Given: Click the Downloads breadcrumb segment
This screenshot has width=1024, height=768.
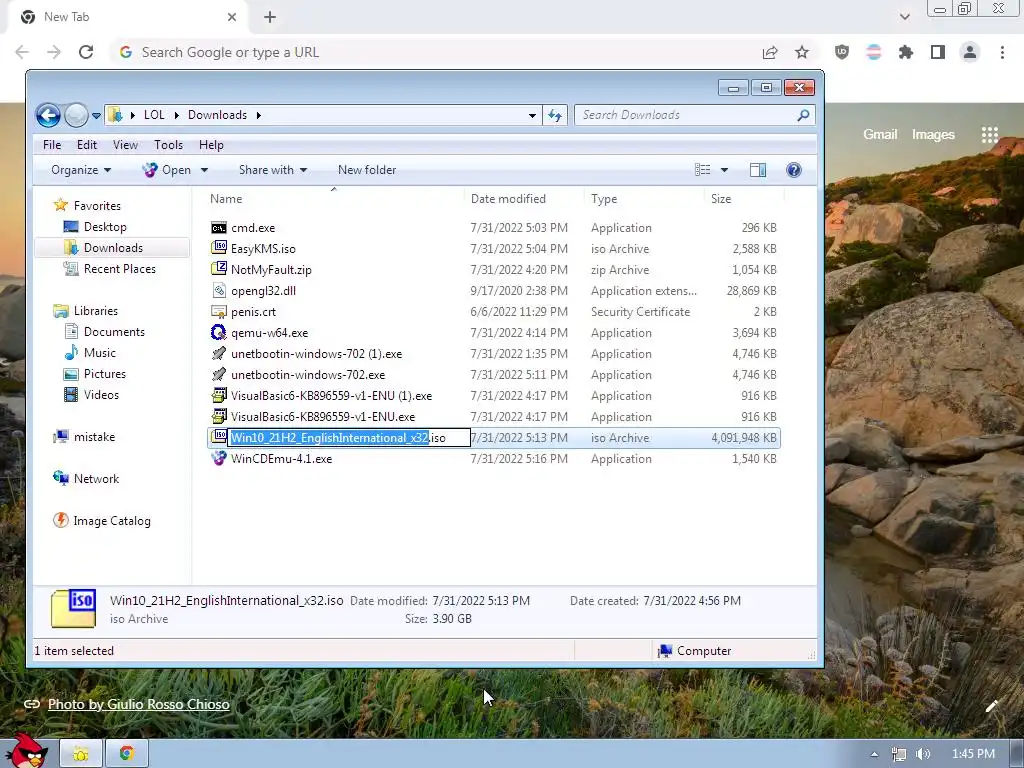Looking at the screenshot, I should point(217,115).
